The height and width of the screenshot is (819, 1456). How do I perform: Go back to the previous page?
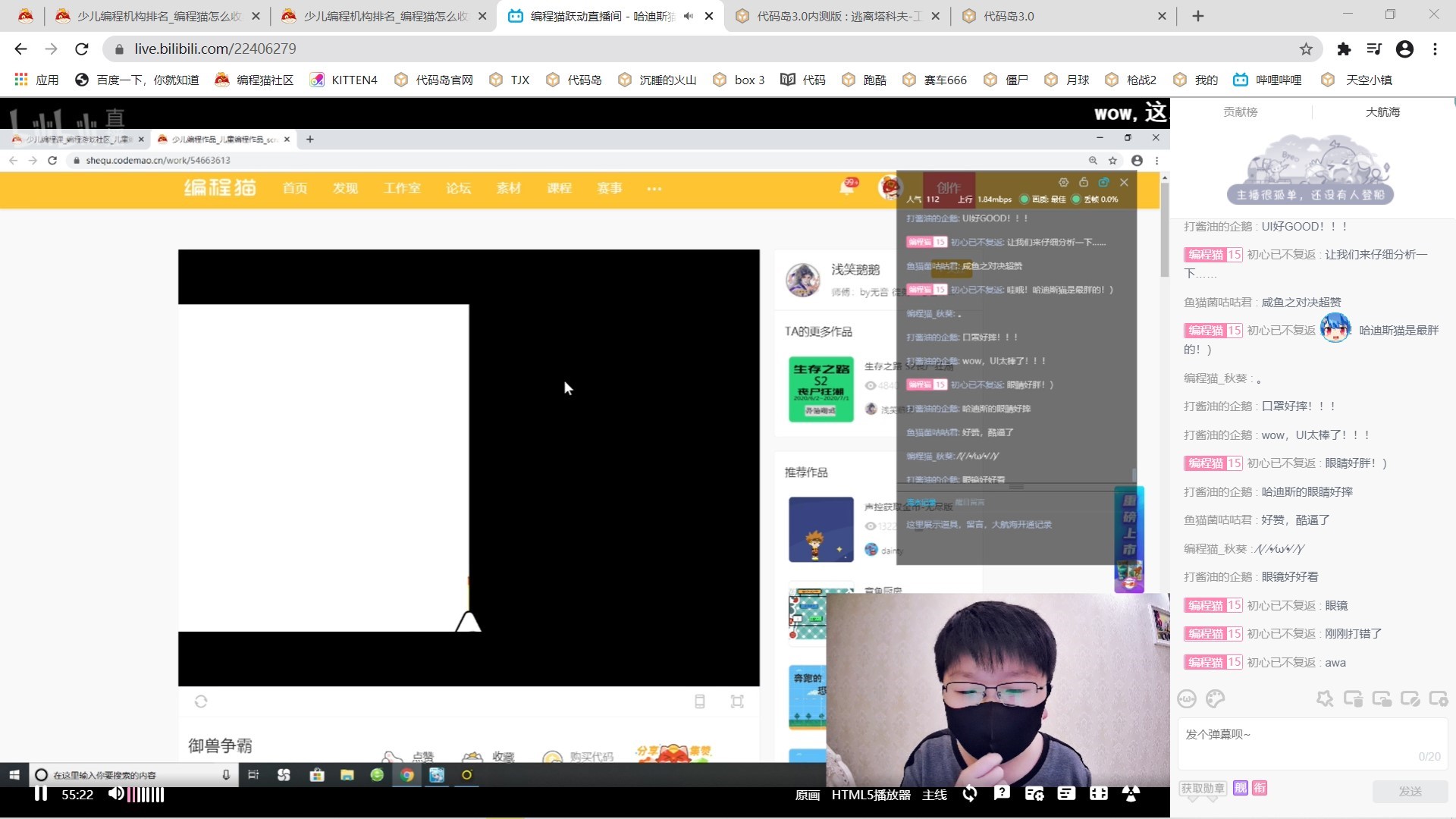click(20, 49)
